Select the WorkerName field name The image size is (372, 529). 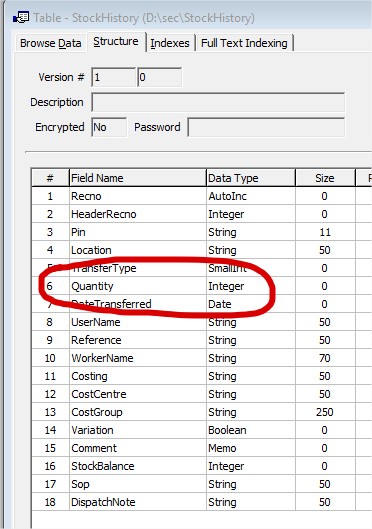[x=102, y=358]
